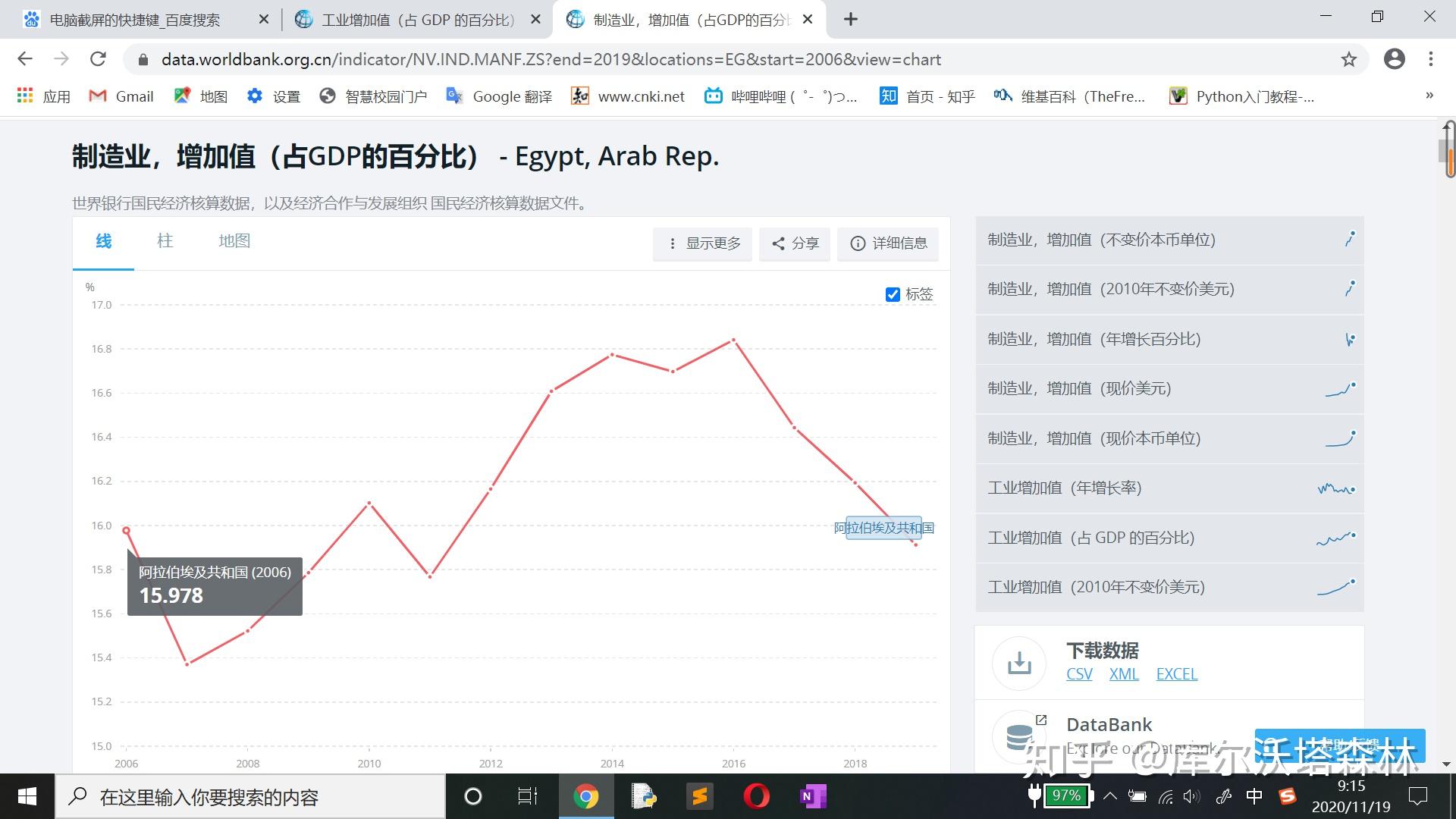Open OneNote from the taskbar
Image resolution: width=1456 pixels, height=819 pixels.
812,796
